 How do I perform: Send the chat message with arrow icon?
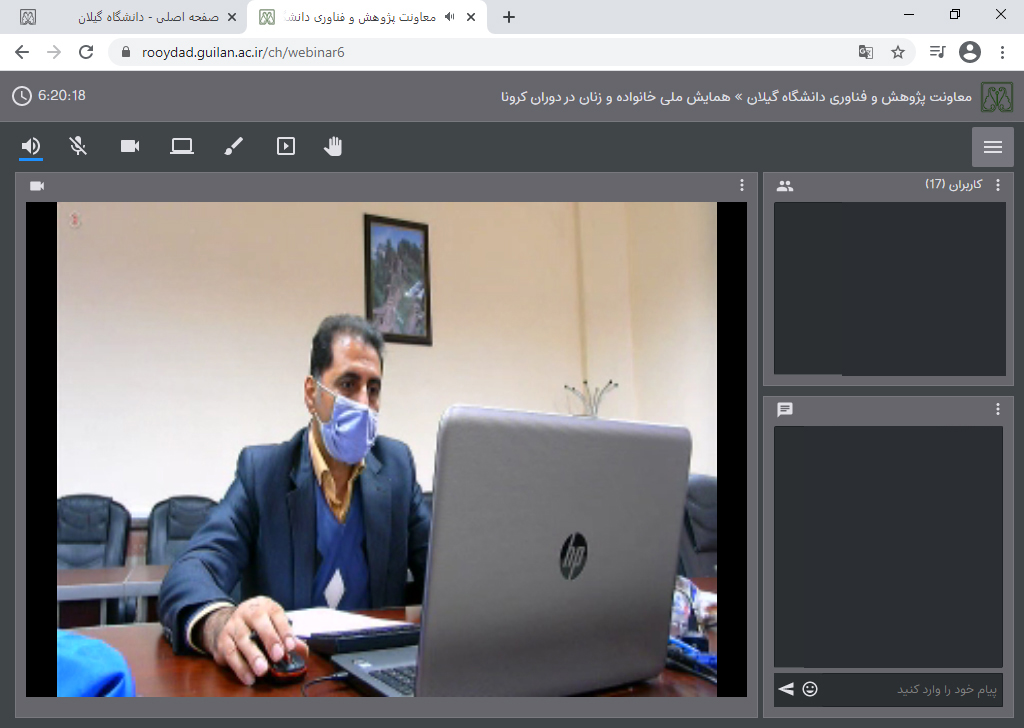coord(786,689)
